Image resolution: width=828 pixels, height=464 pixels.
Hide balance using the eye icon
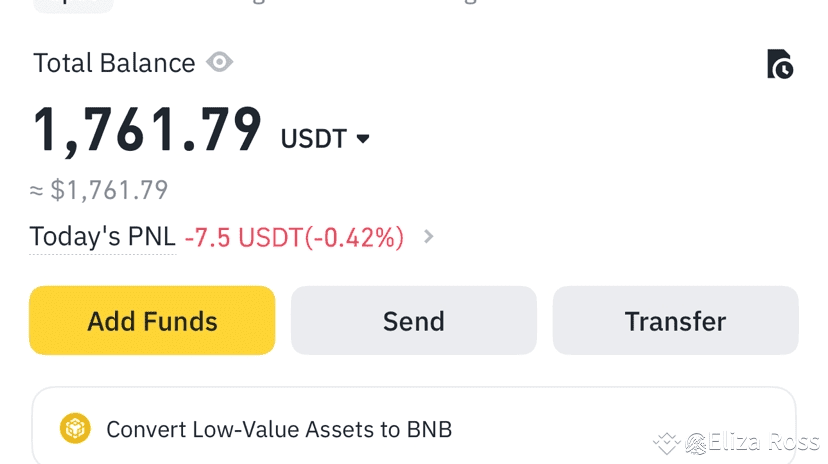(220, 62)
